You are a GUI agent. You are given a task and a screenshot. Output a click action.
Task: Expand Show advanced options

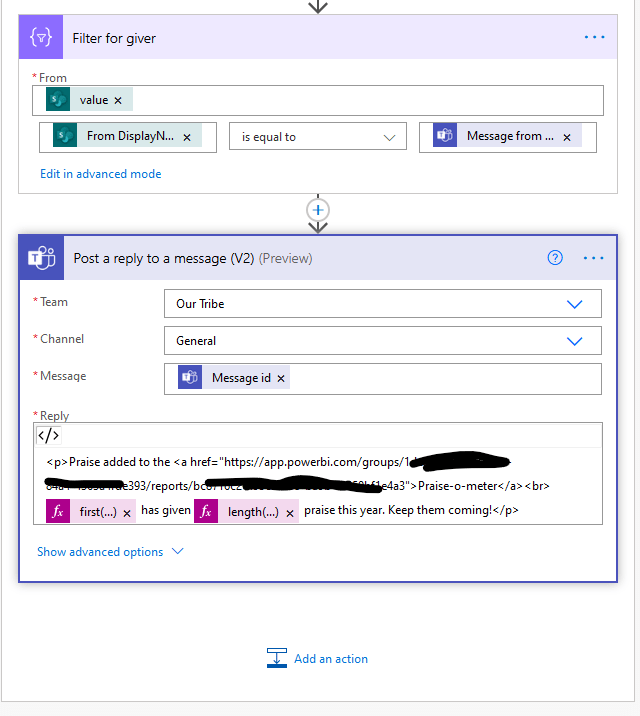pyautogui.click(x=110, y=552)
